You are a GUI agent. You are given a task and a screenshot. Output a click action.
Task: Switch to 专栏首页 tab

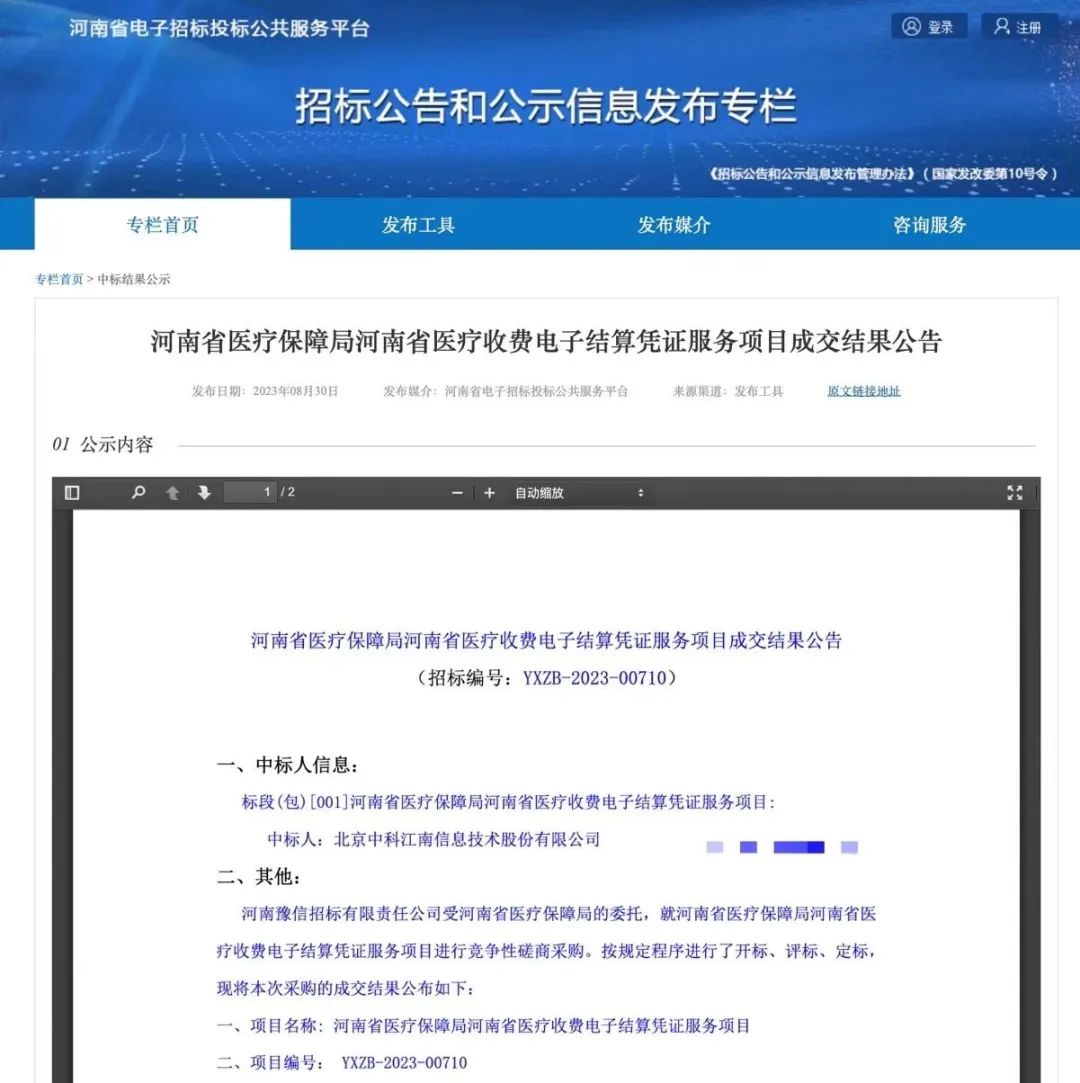pyautogui.click(x=162, y=224)
